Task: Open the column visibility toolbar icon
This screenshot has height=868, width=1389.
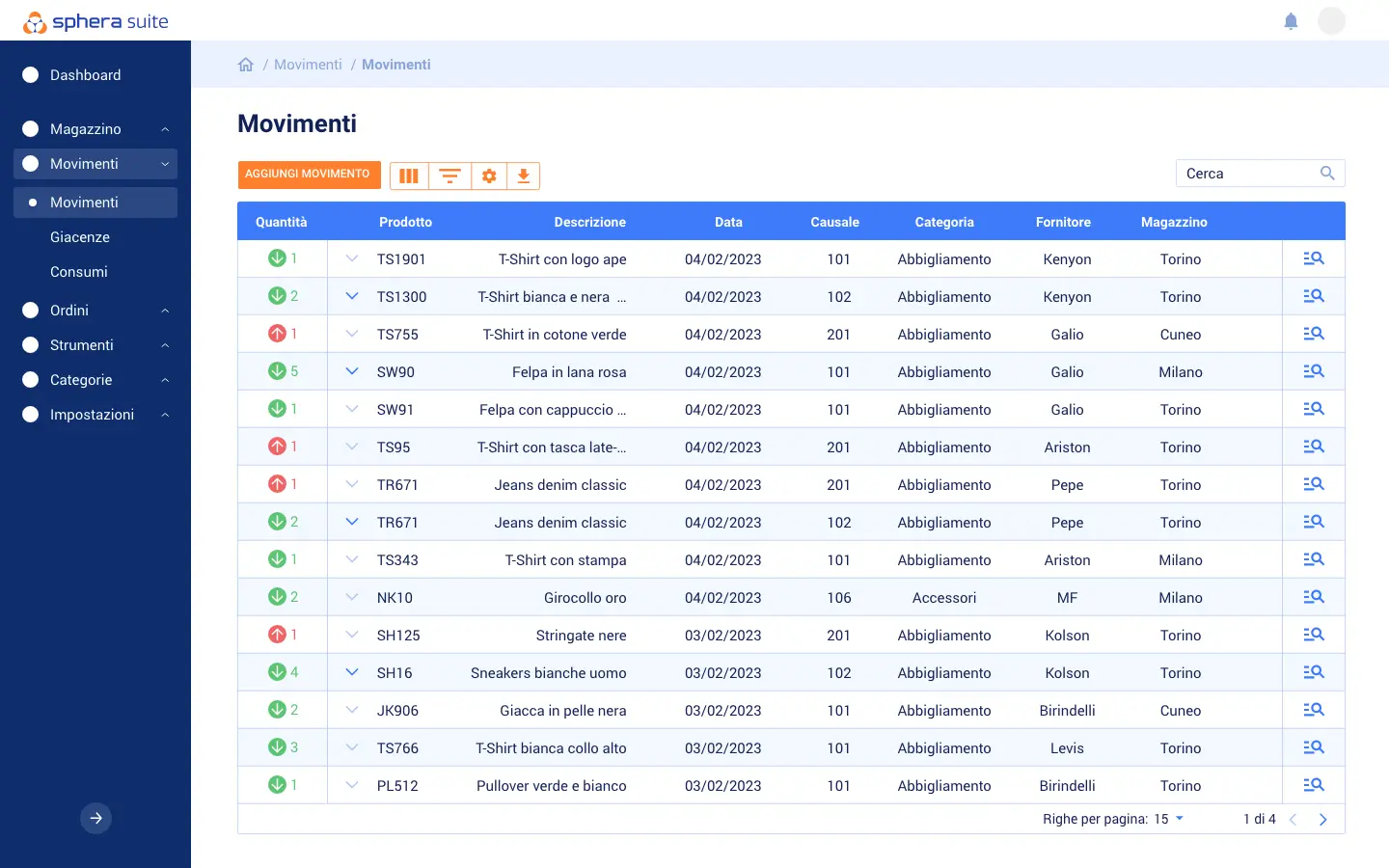Action: (409, 176)
